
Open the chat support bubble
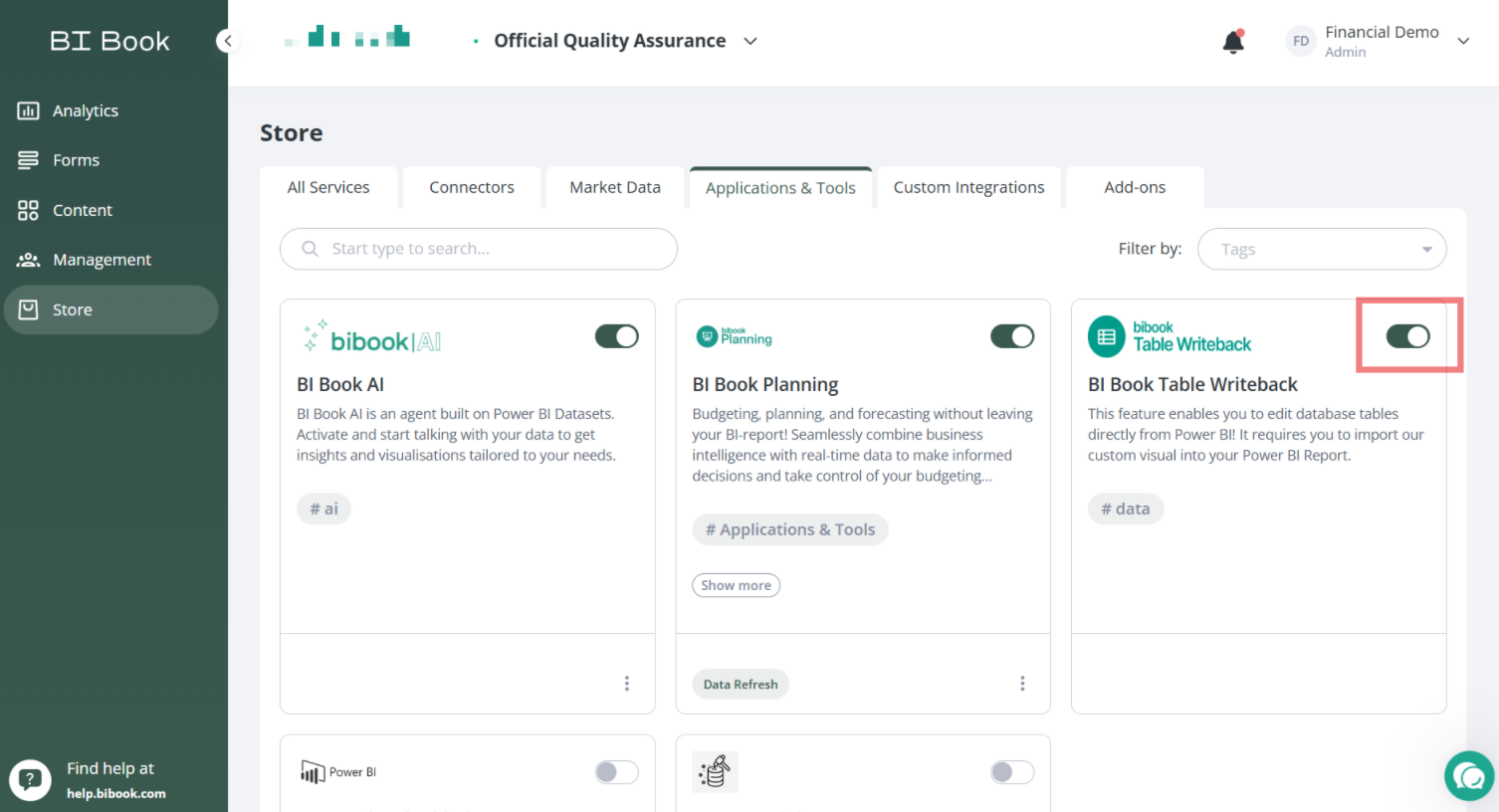(x=1469, y=776)
